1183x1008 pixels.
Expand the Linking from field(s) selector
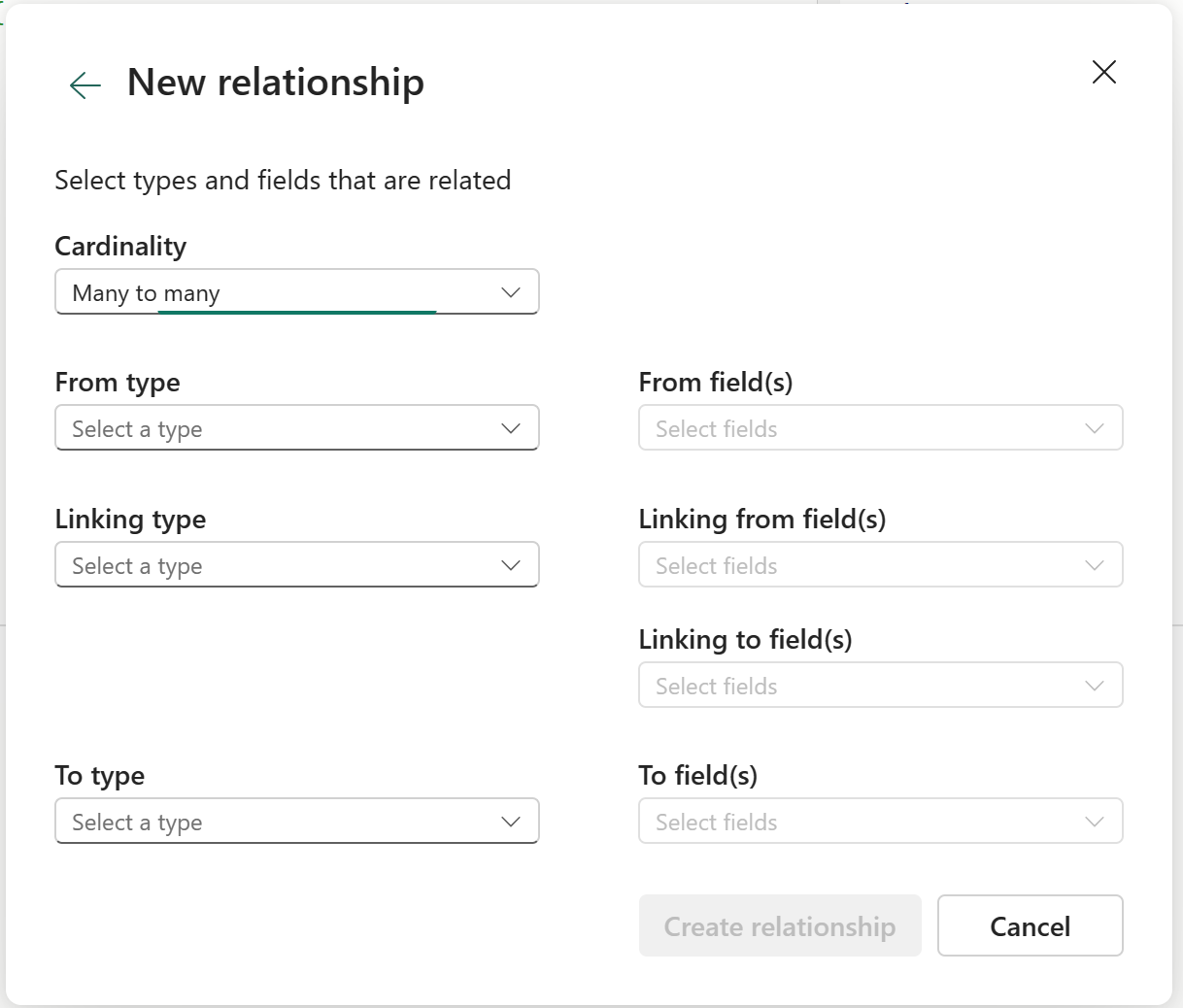[864, 565]
